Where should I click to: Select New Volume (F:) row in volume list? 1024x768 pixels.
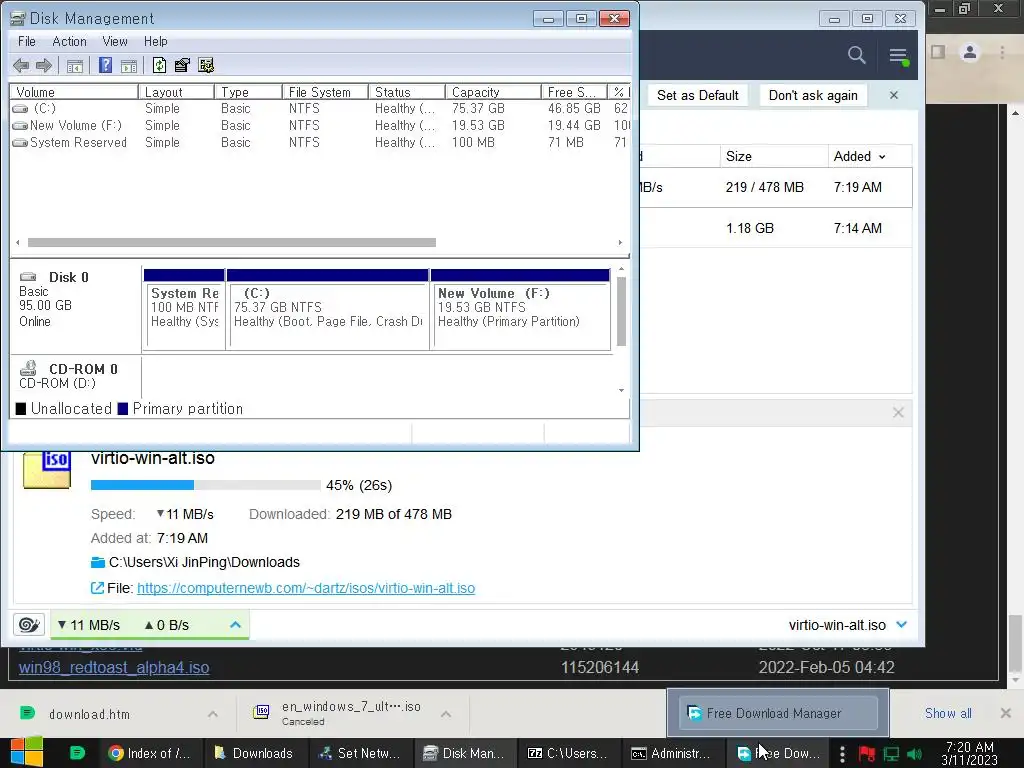[x=320, y=125]
